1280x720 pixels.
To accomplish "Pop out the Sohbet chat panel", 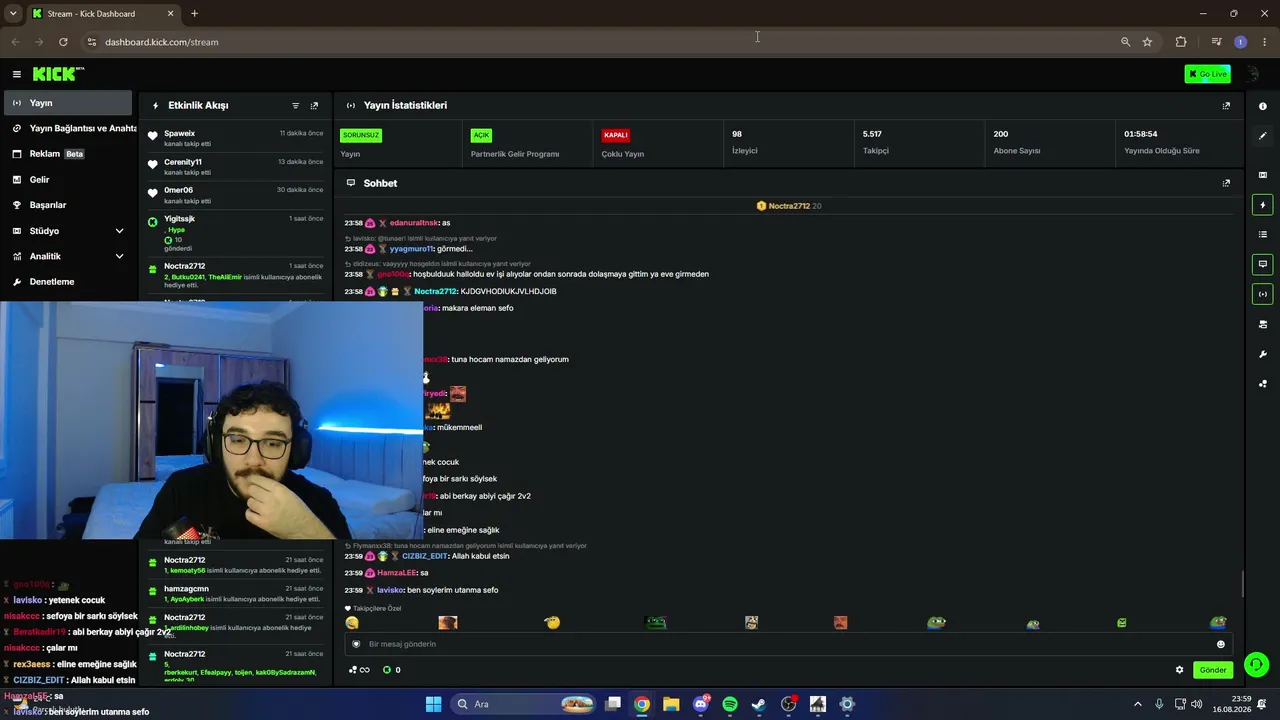I will [1226, 183].
